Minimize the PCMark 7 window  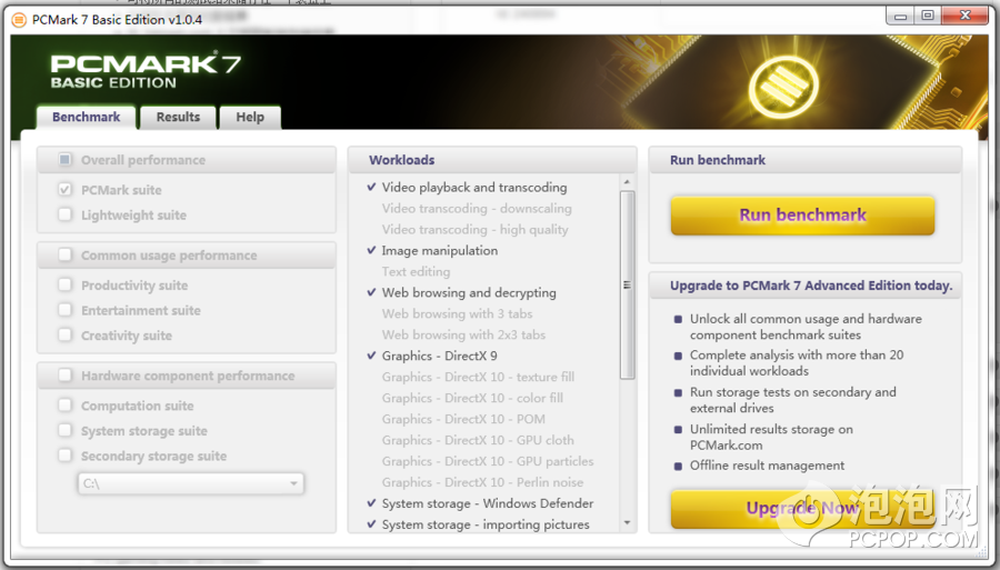[x=901, y=15]
